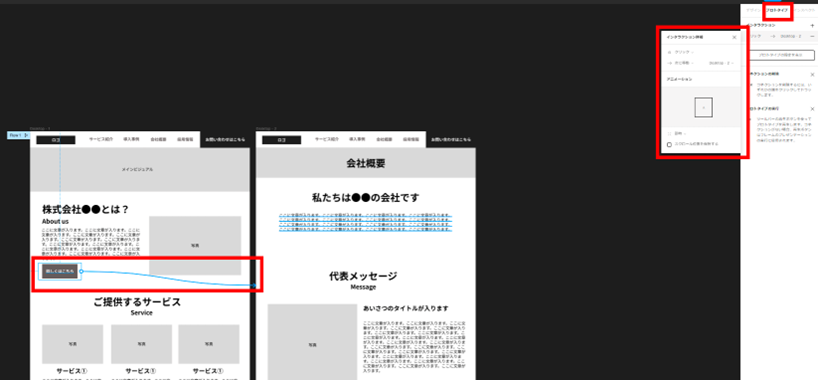Select 会社概要 in the Desktop - 2 nav
The height and width of the screenshot is (380, 818).
384,139
